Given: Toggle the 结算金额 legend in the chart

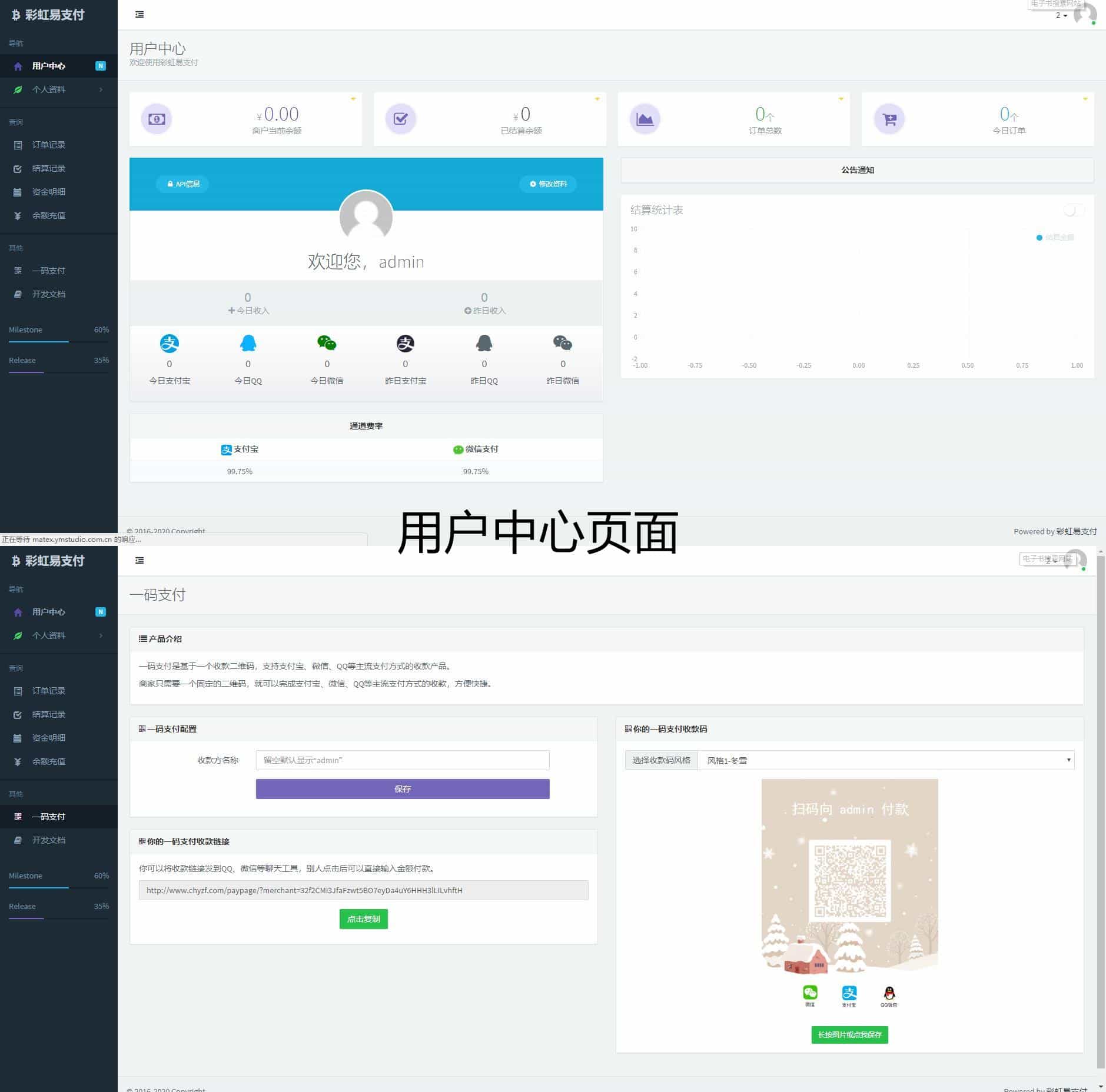Looking at the screenshot, I should 1055,238.
